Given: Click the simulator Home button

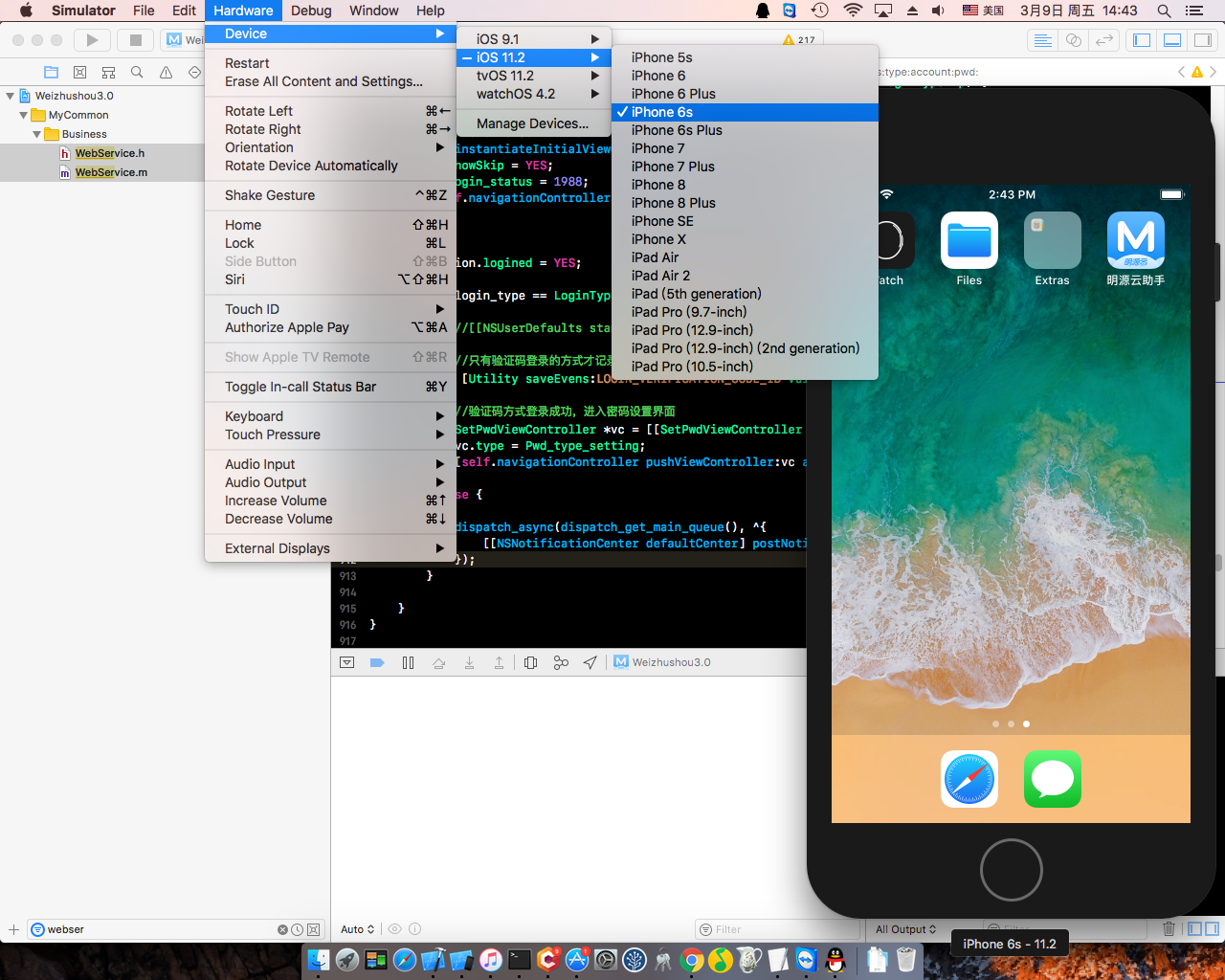Looking at the screenshot, I should (1011, 870).
